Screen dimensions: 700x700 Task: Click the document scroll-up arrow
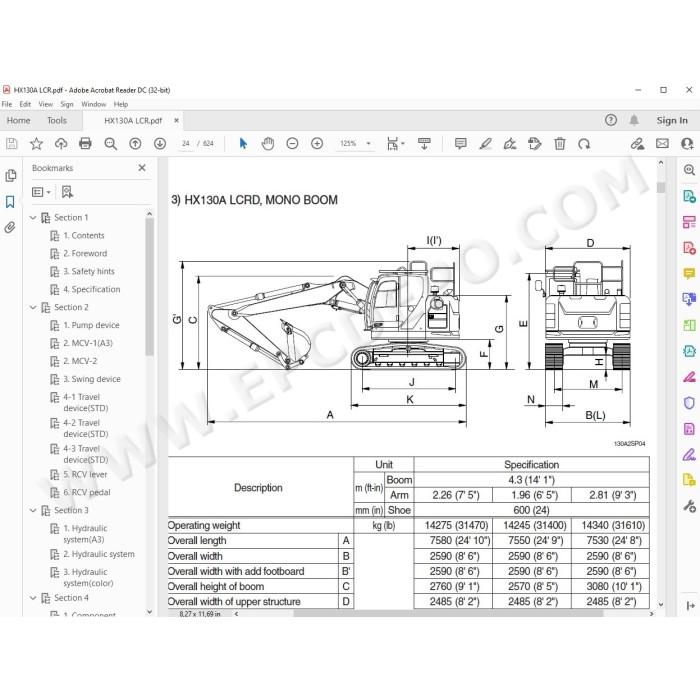click(661, 163)
